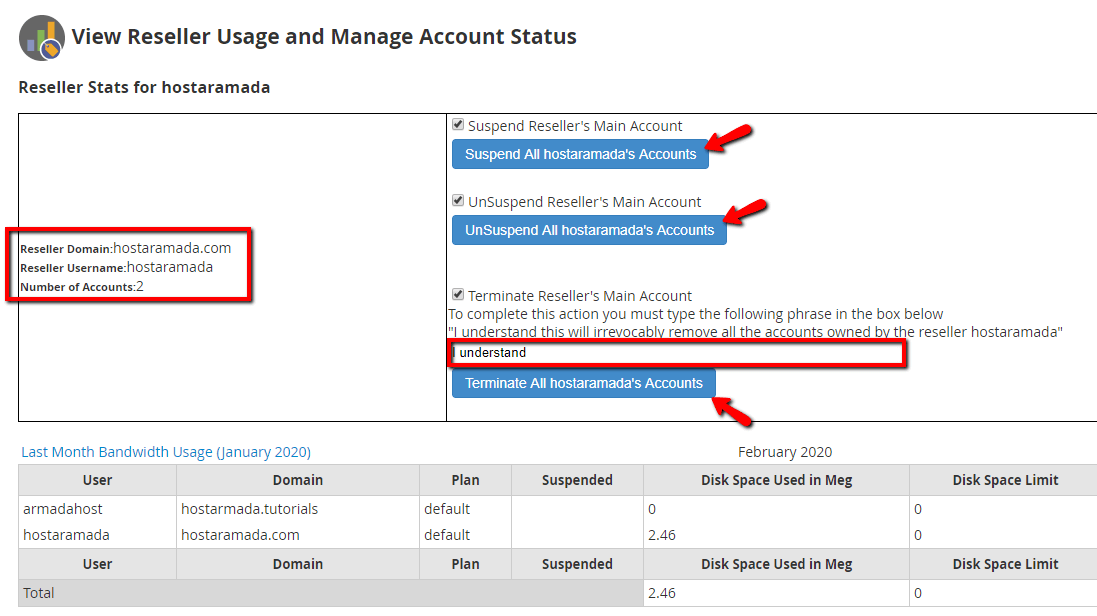This screenshot has height=616, width=1097.
Task: Toggle UnSuspend Reseller's Main Account checkbox
Action: (x=458, y=201)
